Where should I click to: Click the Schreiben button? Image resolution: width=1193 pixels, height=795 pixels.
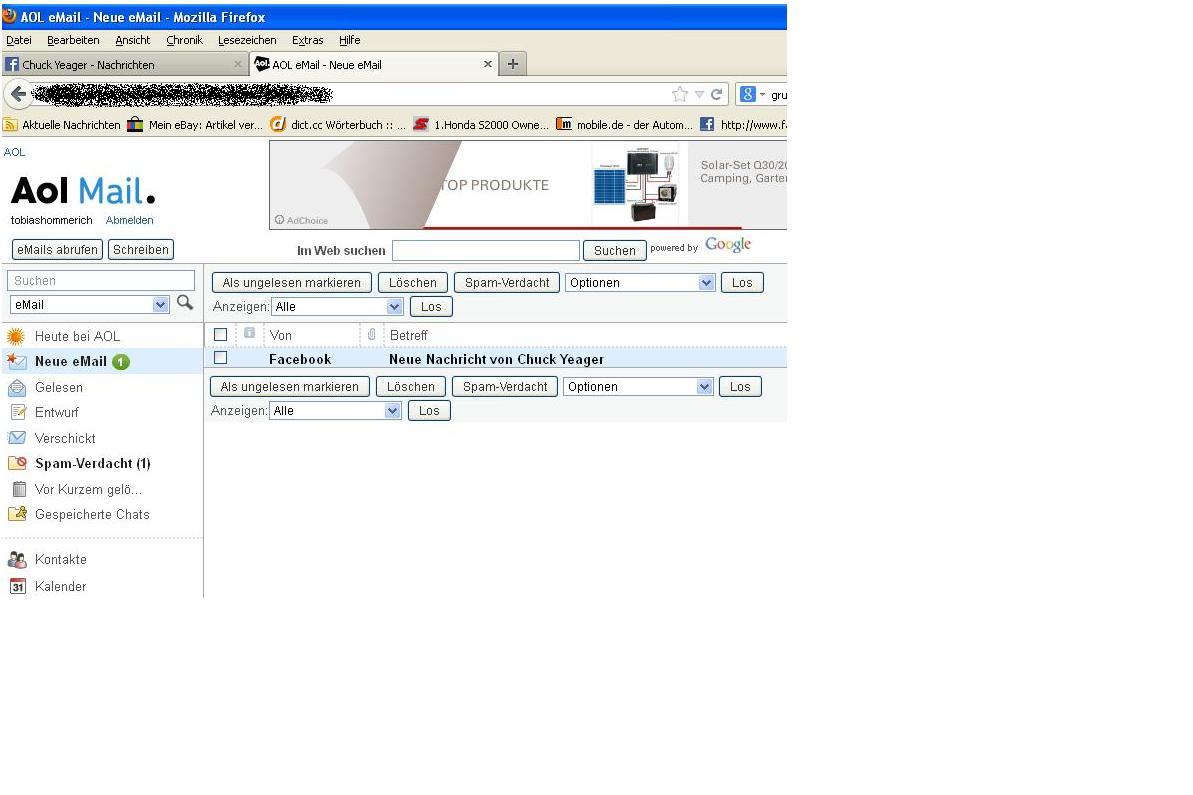click(x=141, y=250)
